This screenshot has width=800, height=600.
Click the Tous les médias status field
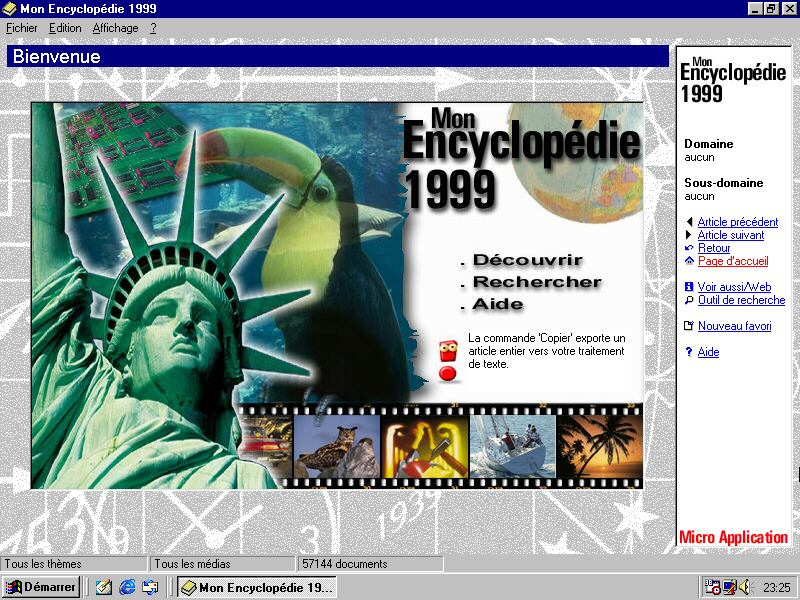tap(222, 564)
